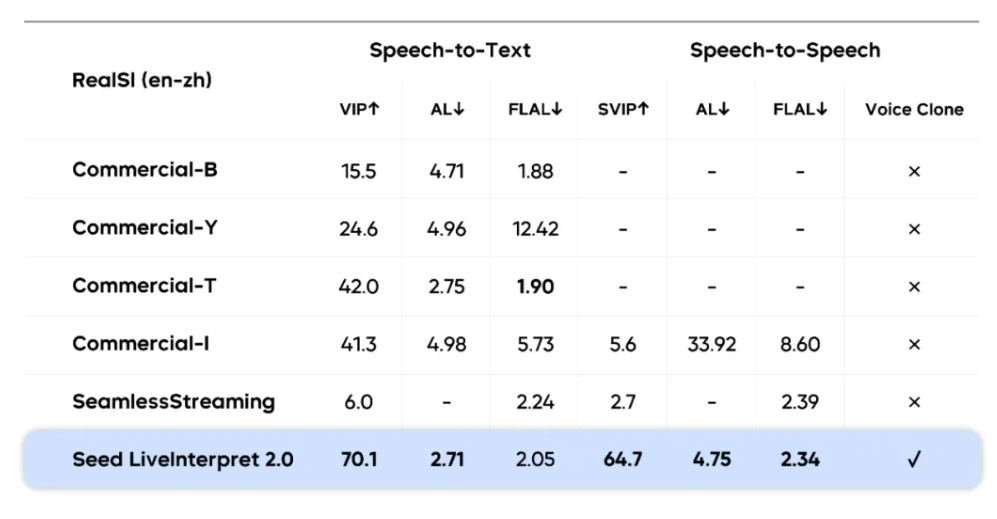Click the SVIP↑ column header
The height and width of the screenshot is (519, 997).
(x=623, y=110)
